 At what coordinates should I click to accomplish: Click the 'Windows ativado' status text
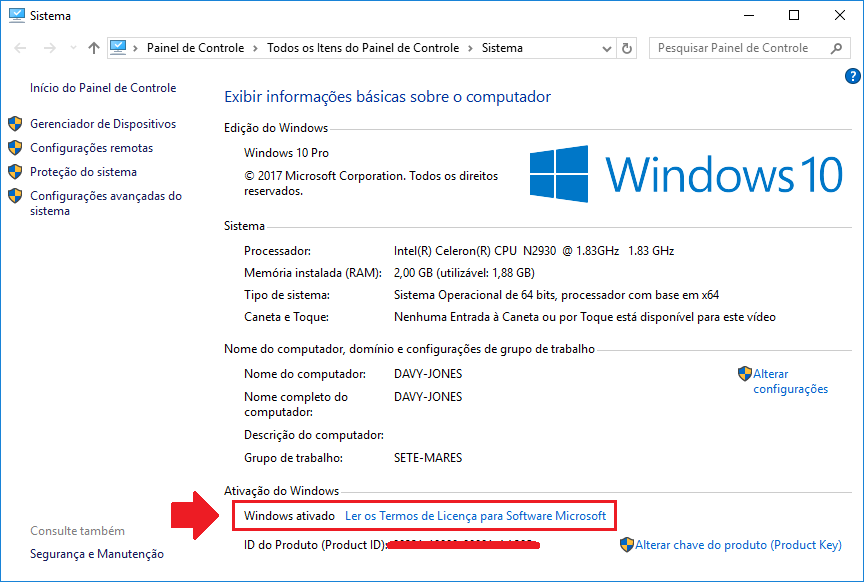click(x=289, y=516)
